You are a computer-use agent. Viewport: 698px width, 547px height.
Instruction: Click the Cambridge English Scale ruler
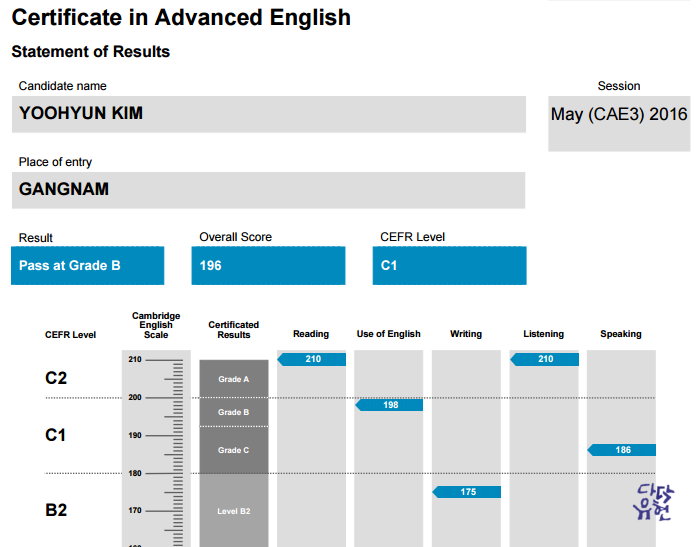[155, 450]
